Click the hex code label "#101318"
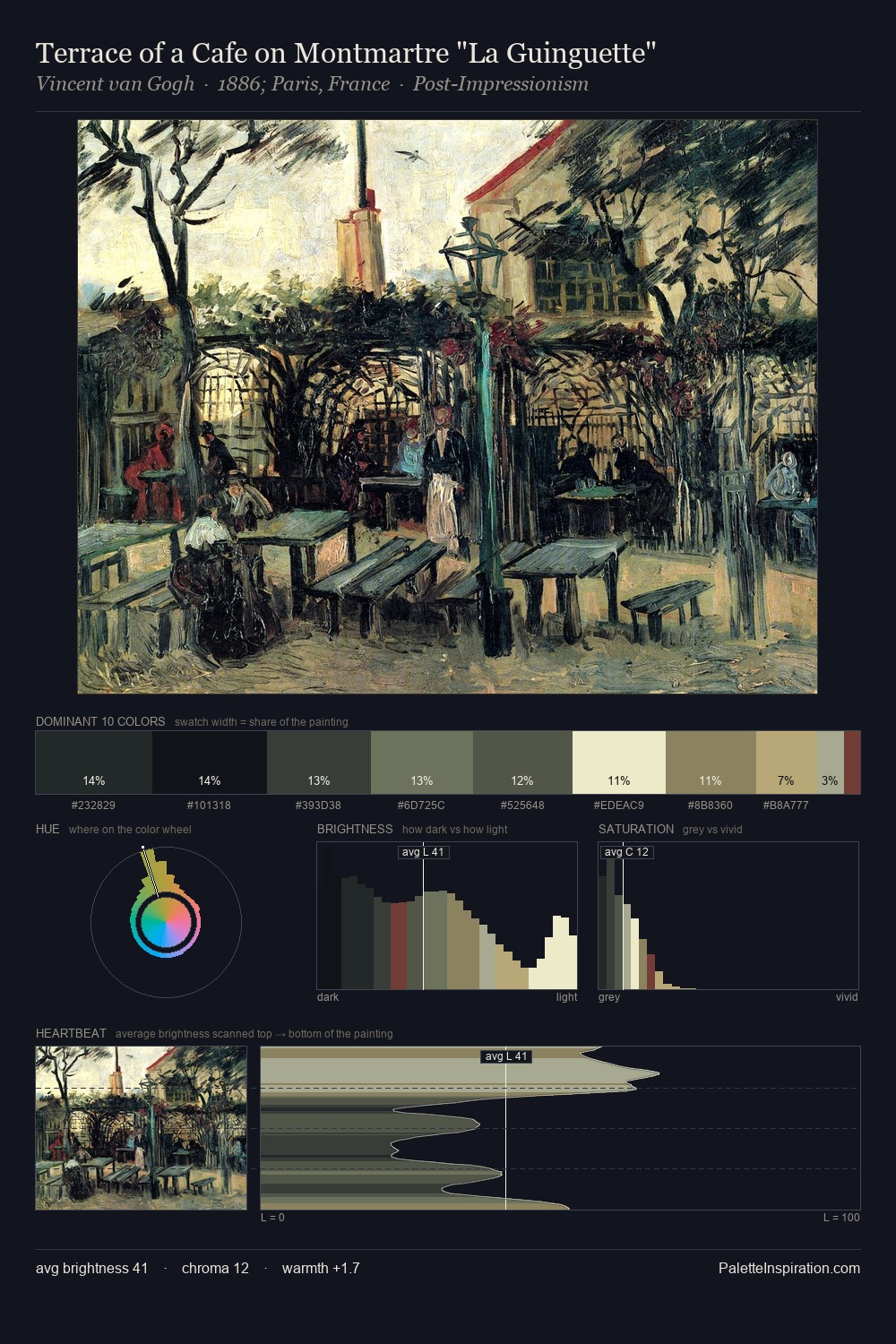 209,806
